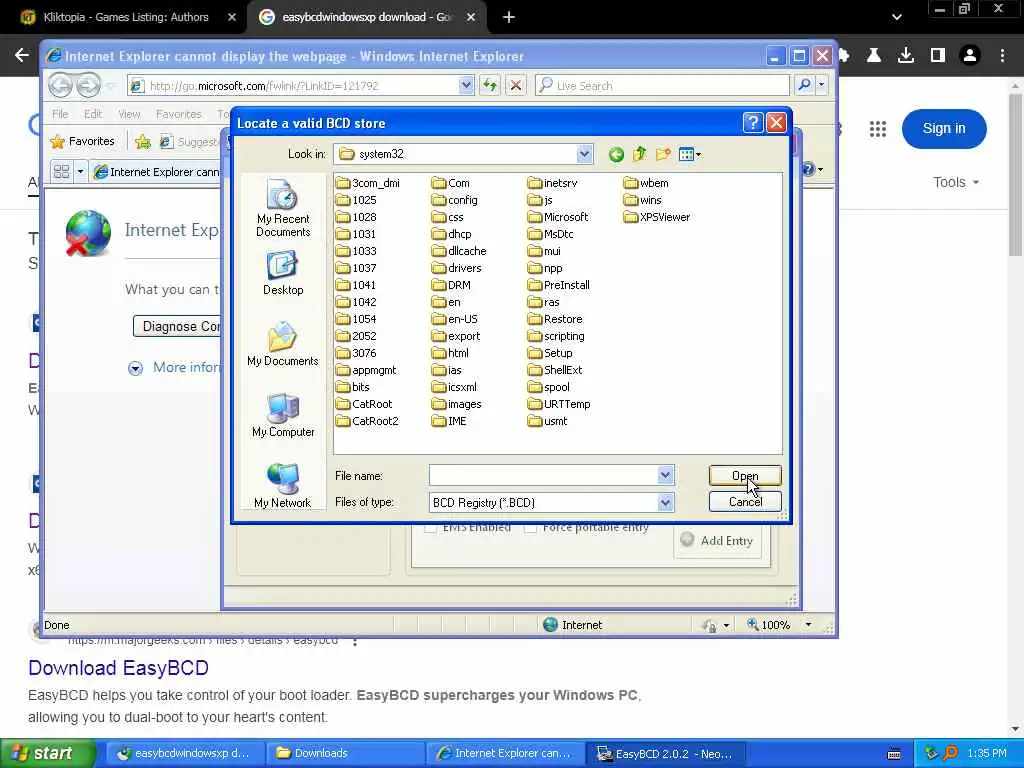The height and width of the screenshot is (768, 1024).
Task: Click the dialog's Help question mark button
Action: [x=752, y=123]
